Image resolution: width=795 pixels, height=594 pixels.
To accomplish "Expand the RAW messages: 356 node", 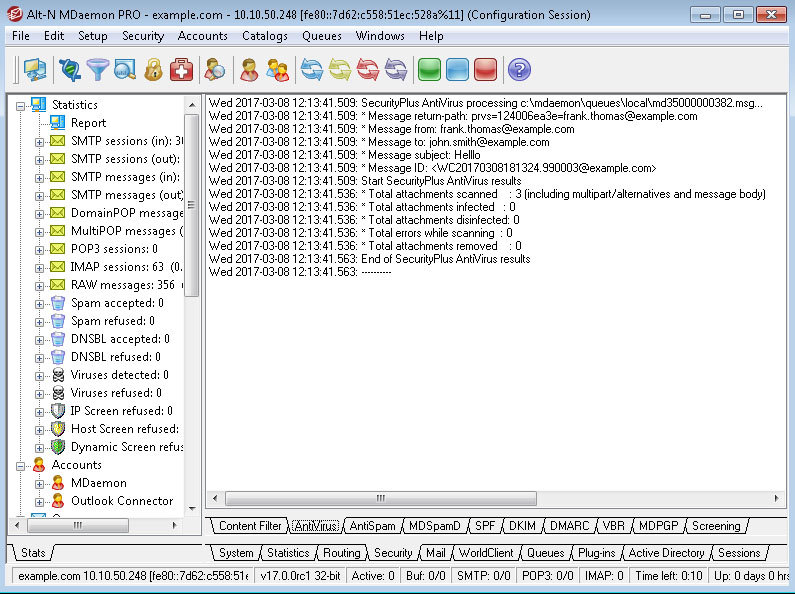I will coord(39,286).
